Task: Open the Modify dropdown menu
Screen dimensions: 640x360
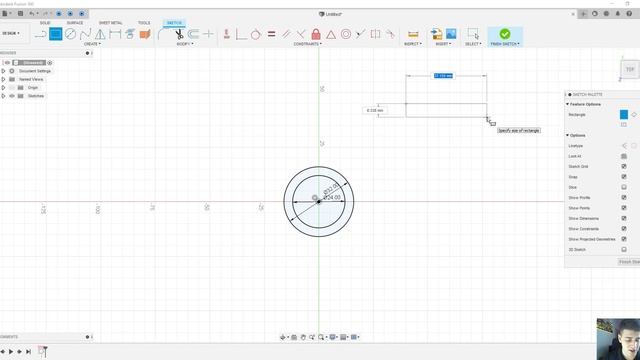Action: (x=185, y=44)
